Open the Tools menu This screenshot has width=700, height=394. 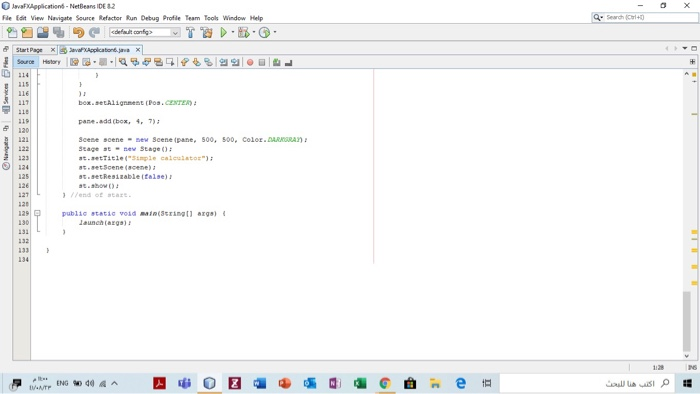[211, 18]
